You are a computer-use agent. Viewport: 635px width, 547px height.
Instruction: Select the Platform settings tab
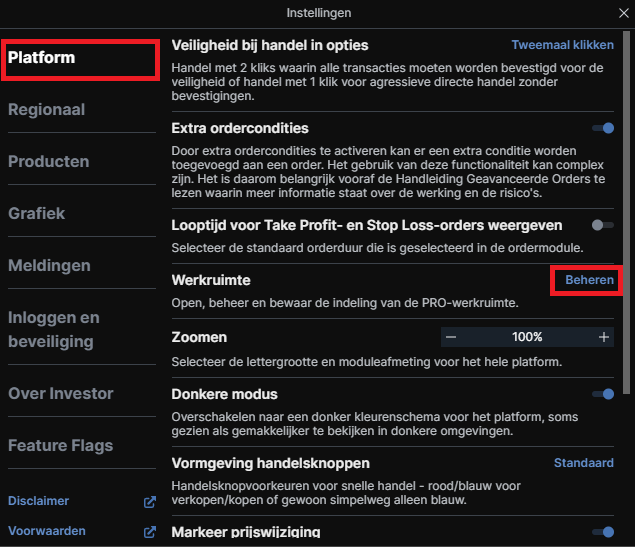pos(80,58)
